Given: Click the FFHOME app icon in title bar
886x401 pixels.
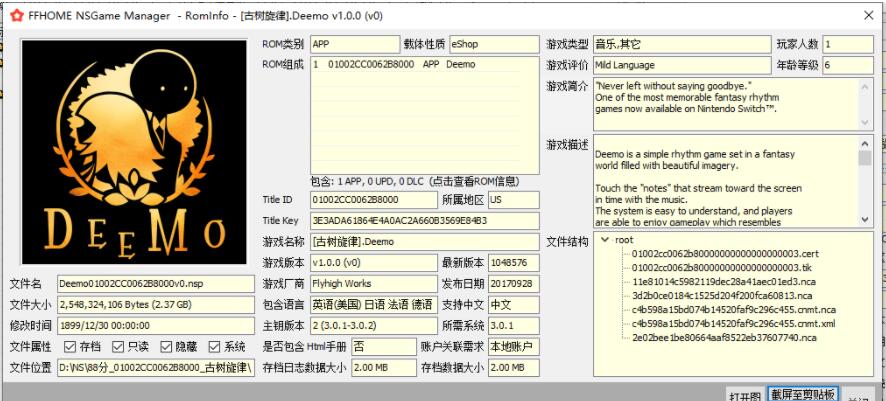Looking at the screenshot, I should tap(17, 16).
